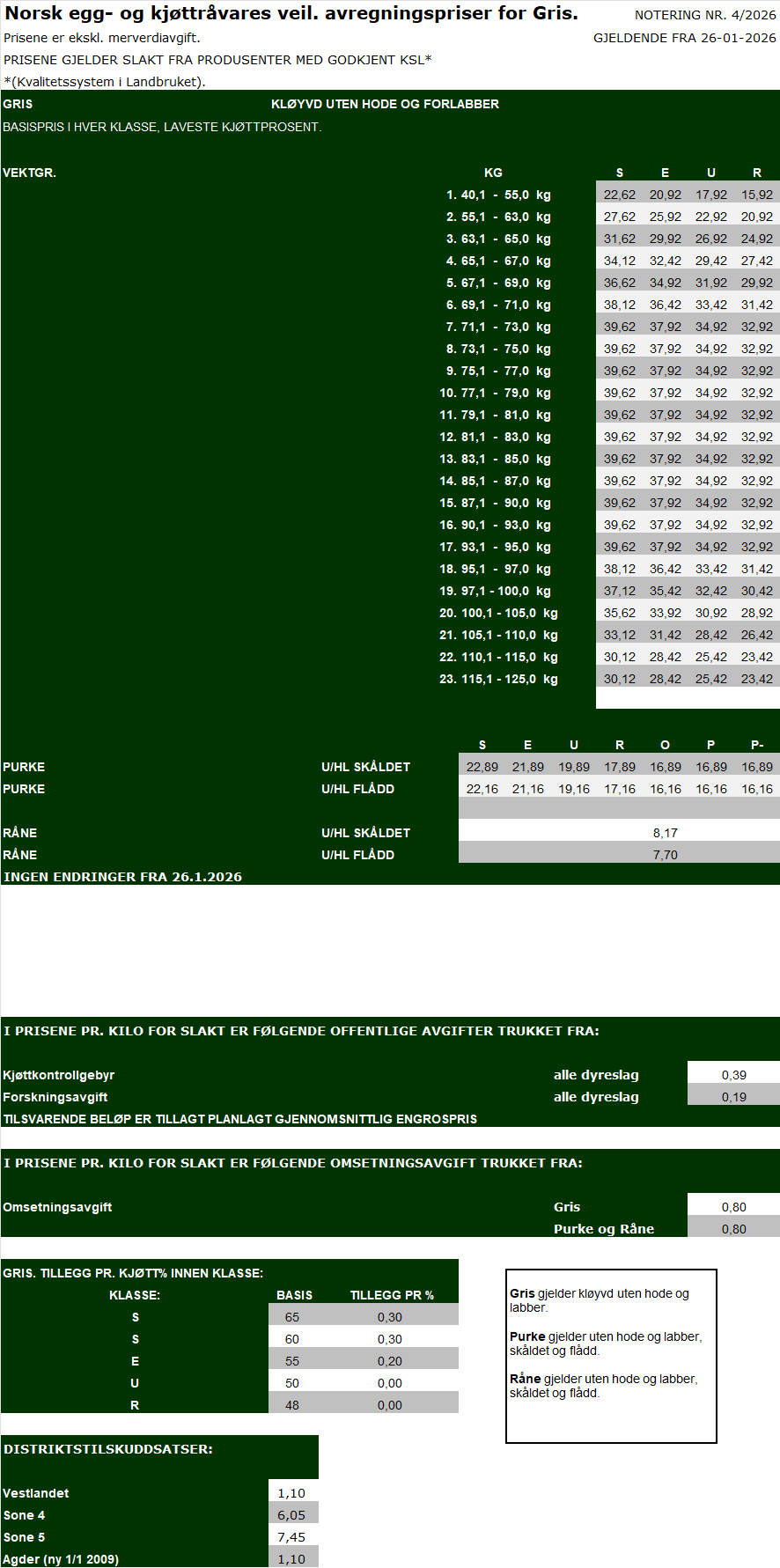
Task: Click the Sone 5 district rate 7,45
Action: coord(291,1537)
